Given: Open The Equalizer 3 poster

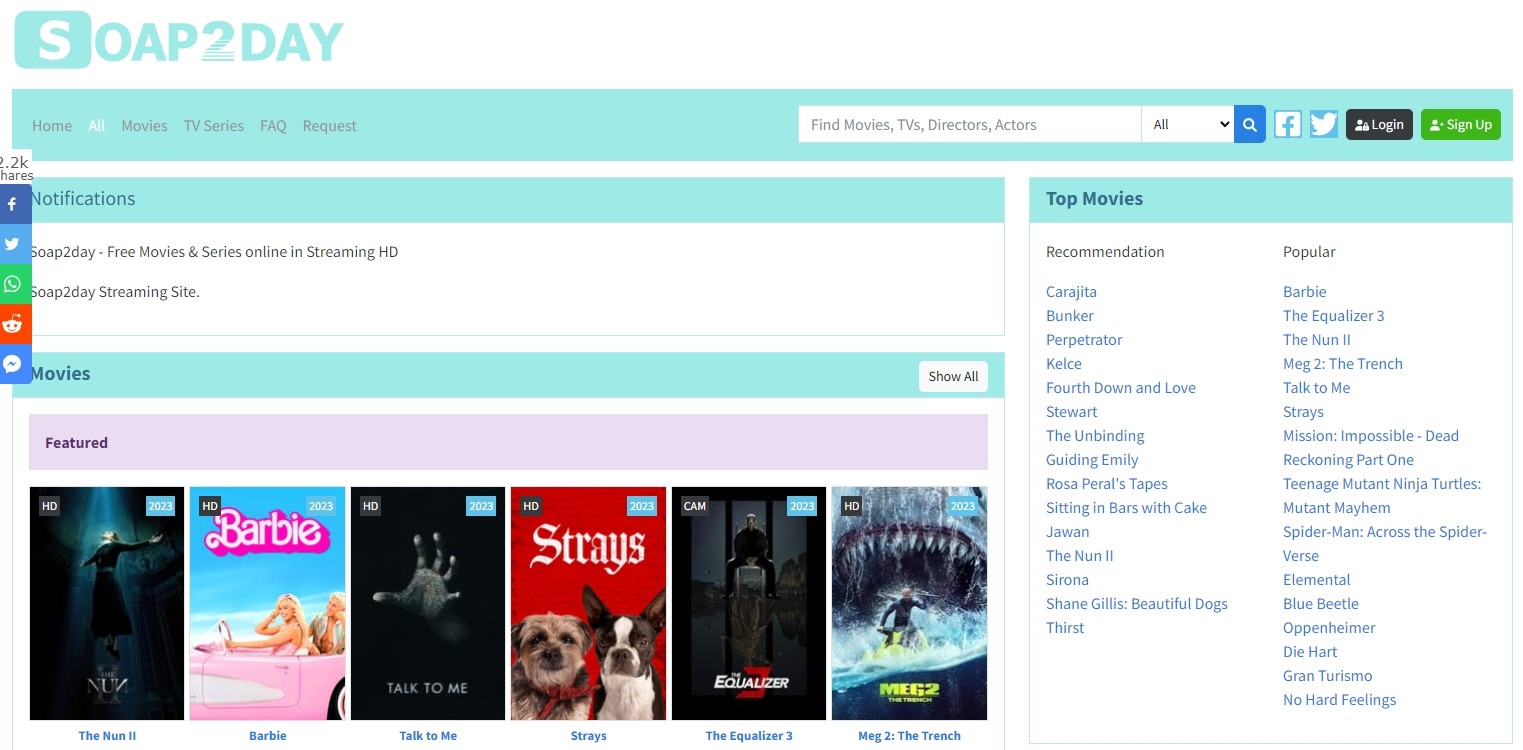Looking at the screenshot, I should 749,603.
